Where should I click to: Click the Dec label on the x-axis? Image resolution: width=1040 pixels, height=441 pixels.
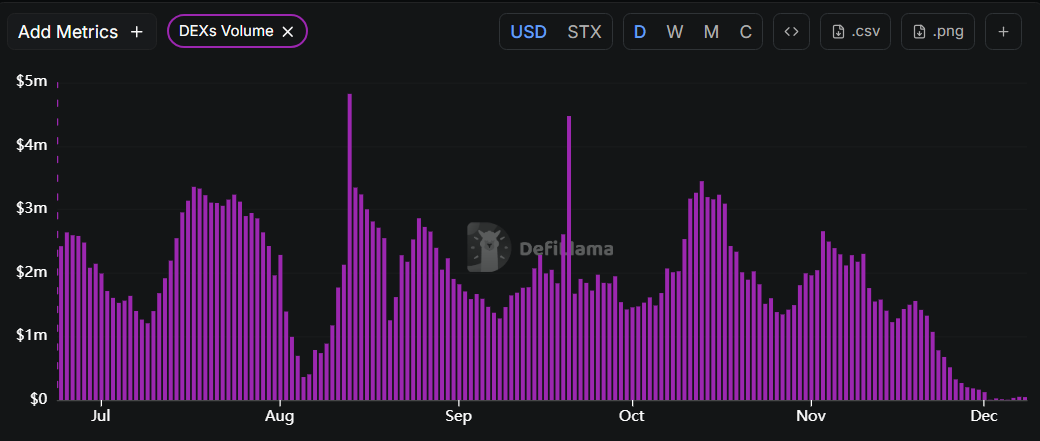point(984,416)
